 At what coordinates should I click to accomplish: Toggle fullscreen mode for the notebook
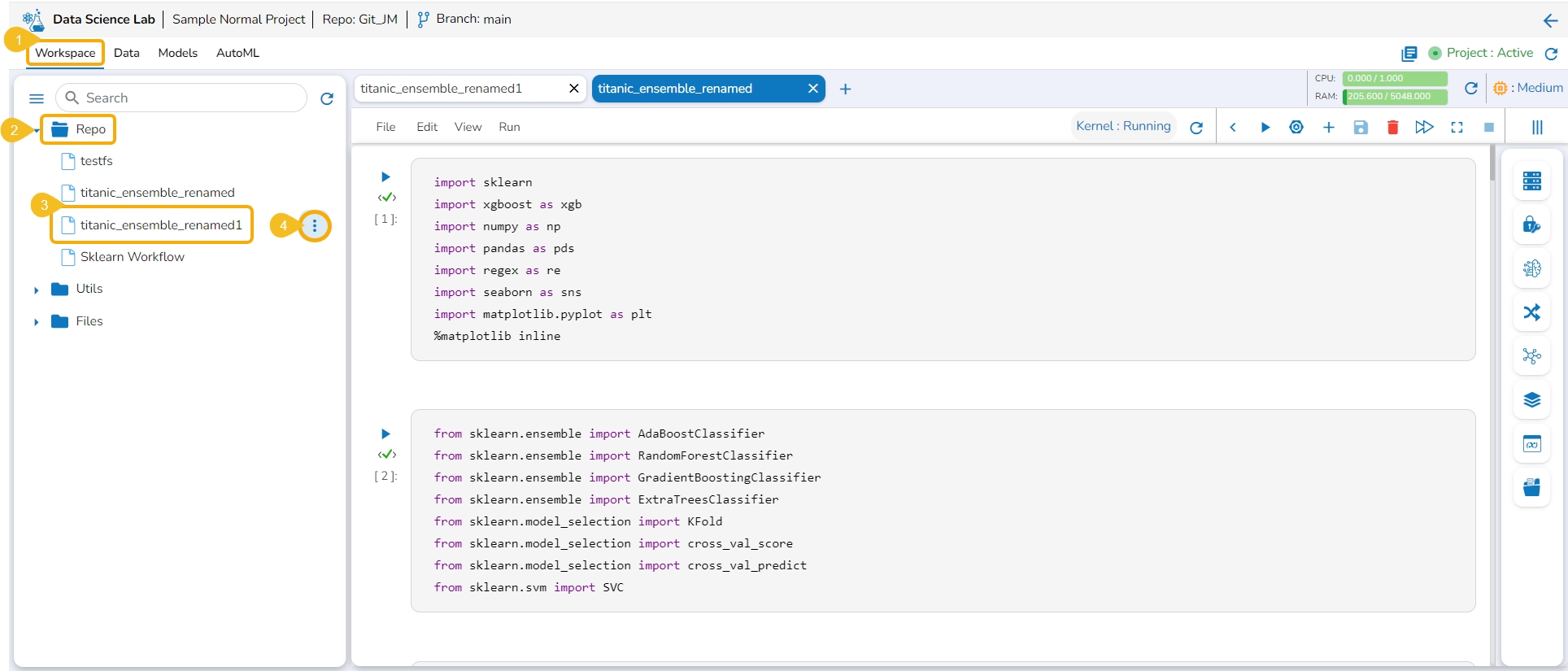(x=1457, y=128)
